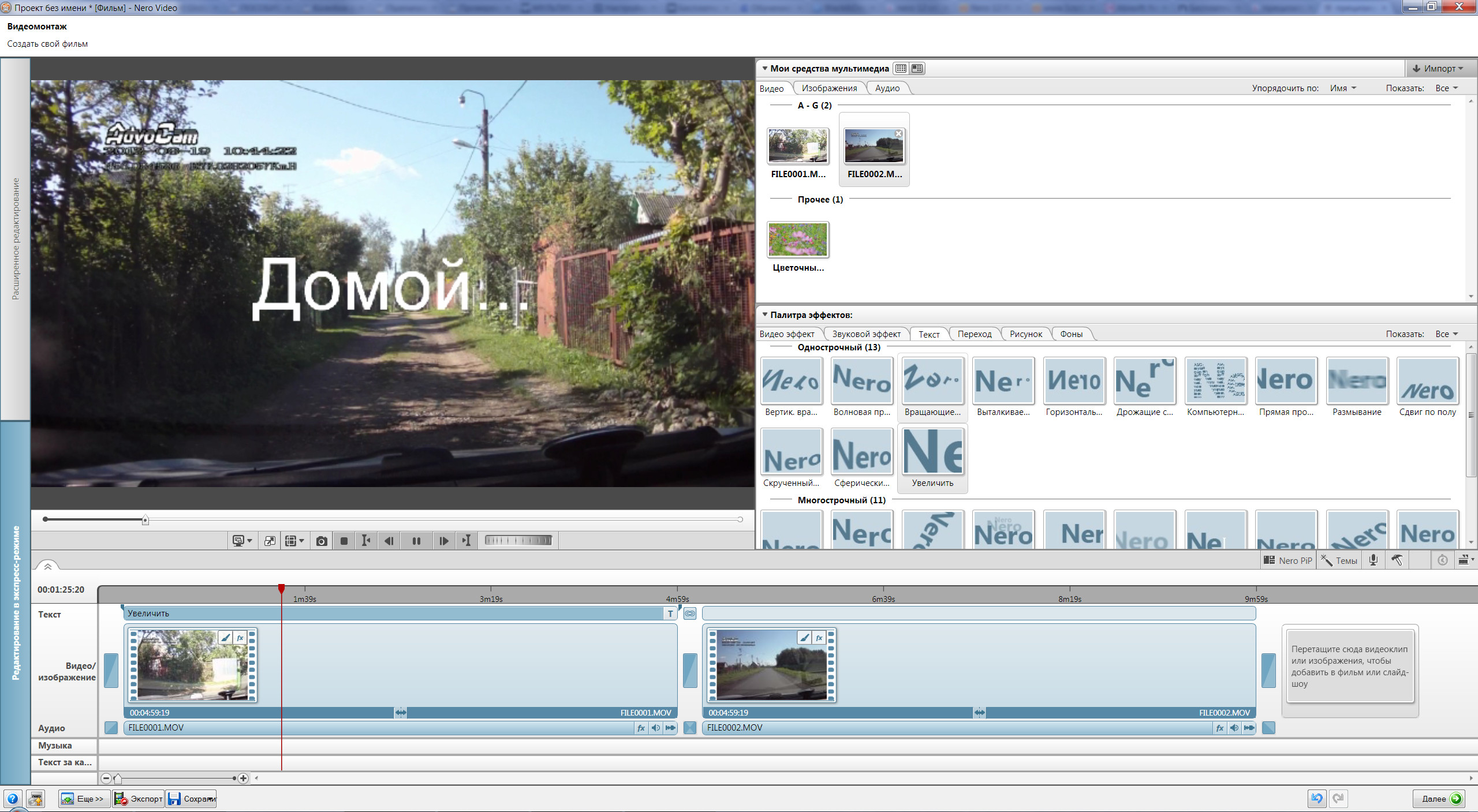Collapse the Палитра эффектов panel
The width and height of the screenshot is (1478, 812).
point(765,315)
